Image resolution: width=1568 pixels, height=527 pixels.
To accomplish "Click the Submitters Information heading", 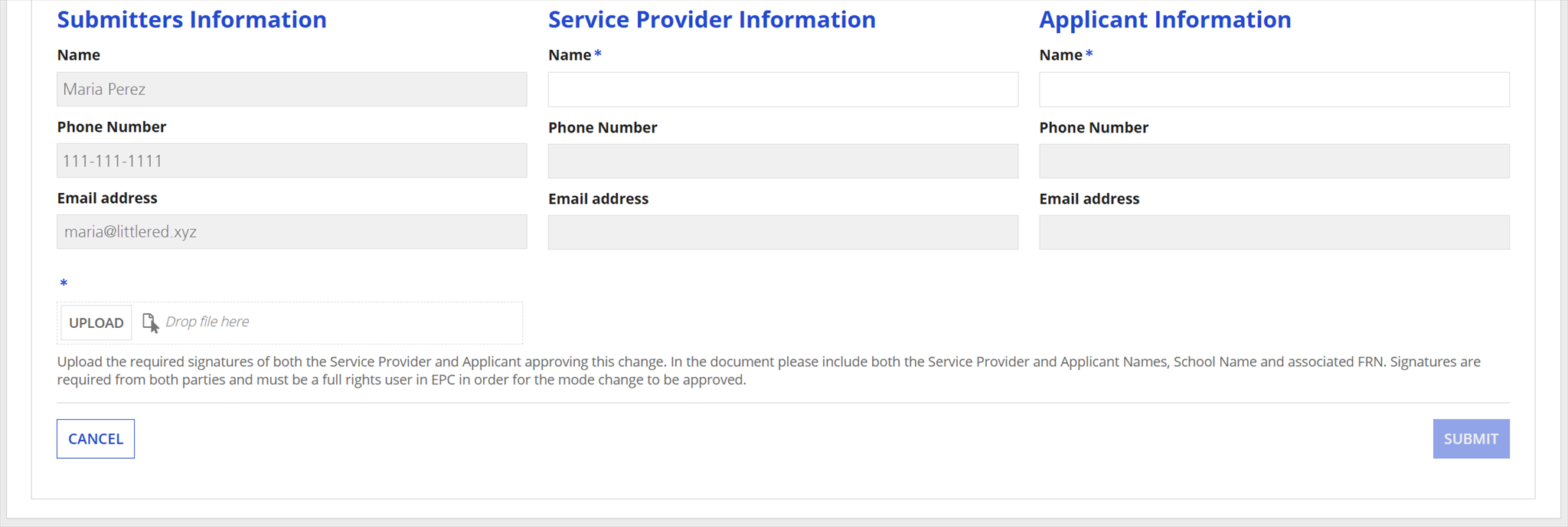I will tap(191, 19).
